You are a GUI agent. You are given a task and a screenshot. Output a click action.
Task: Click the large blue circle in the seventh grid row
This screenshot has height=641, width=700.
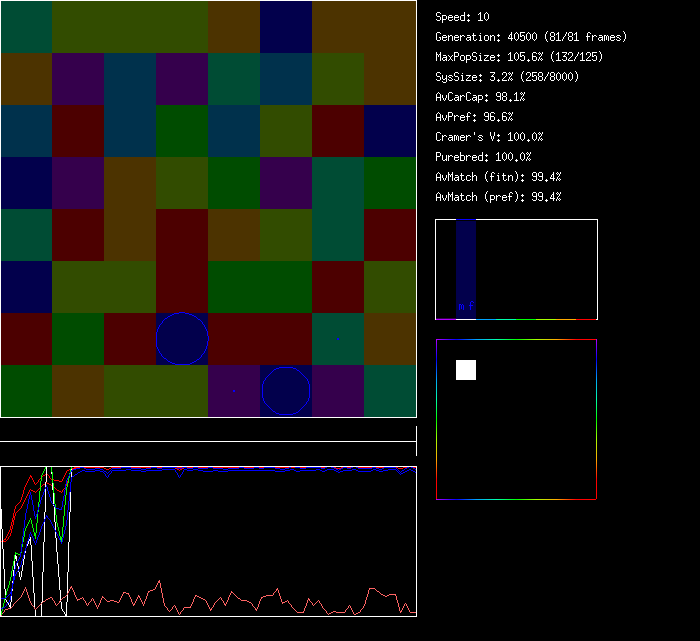coord(182,339)
